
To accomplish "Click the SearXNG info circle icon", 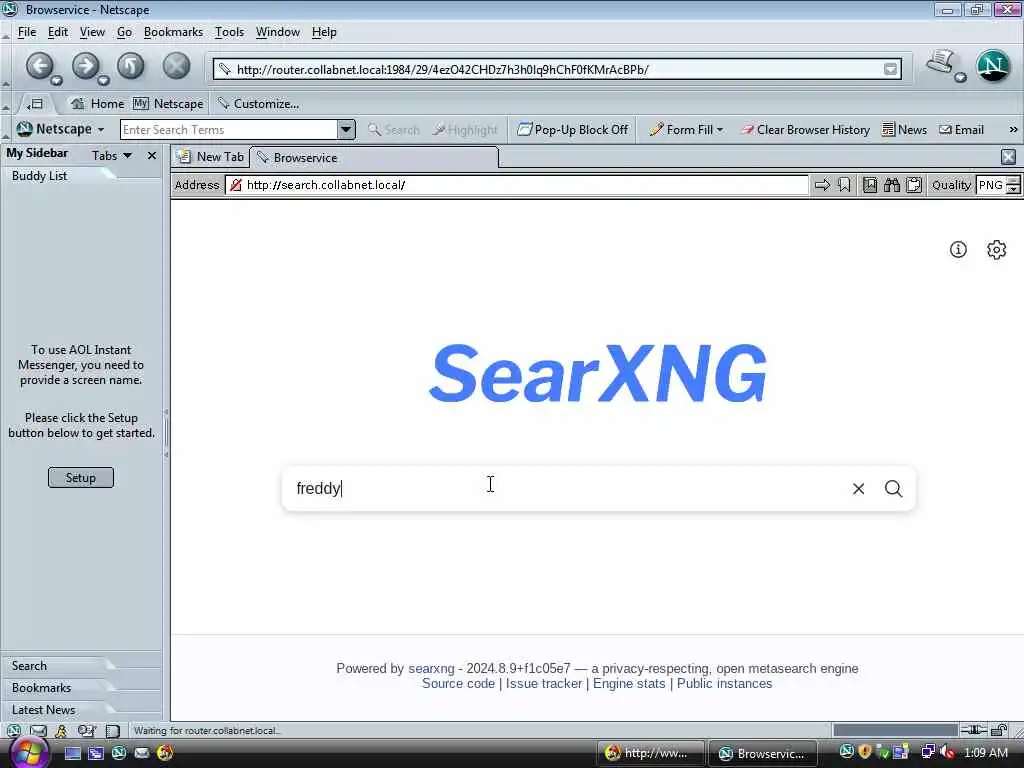I will point(958,249).
